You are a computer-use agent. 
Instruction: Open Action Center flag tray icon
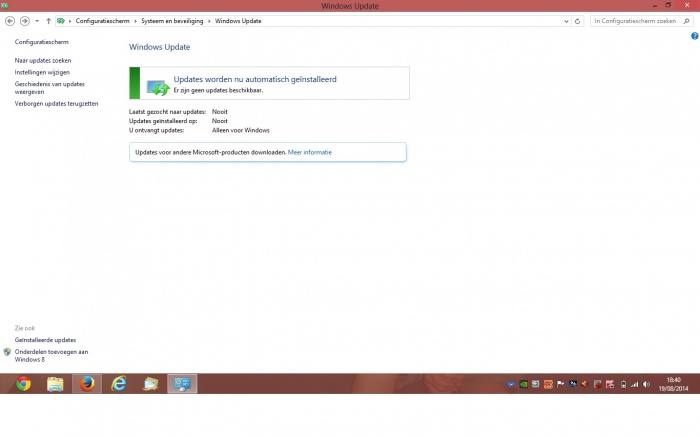click(x=560, y=384)
